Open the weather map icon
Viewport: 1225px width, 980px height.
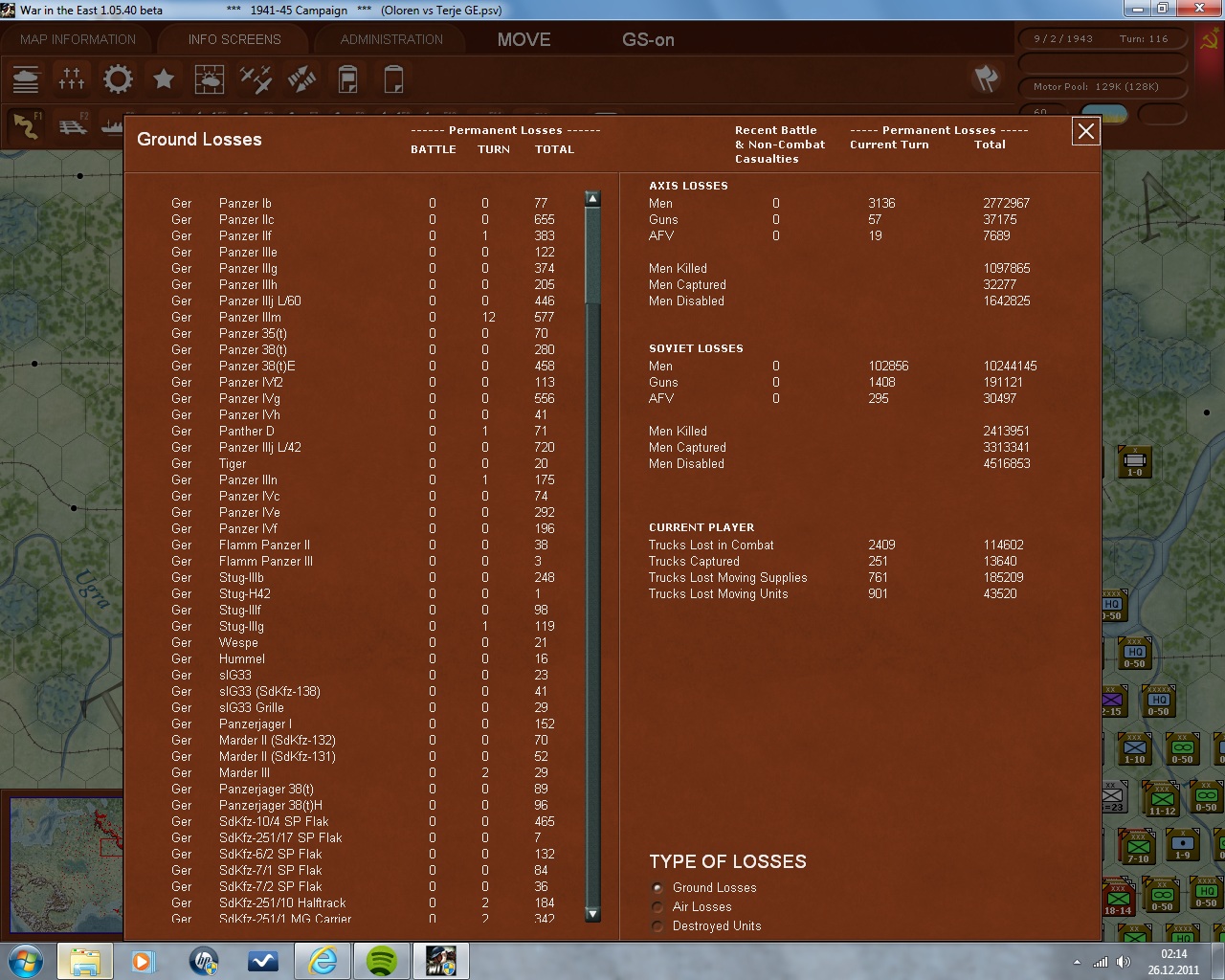point(210,79)
